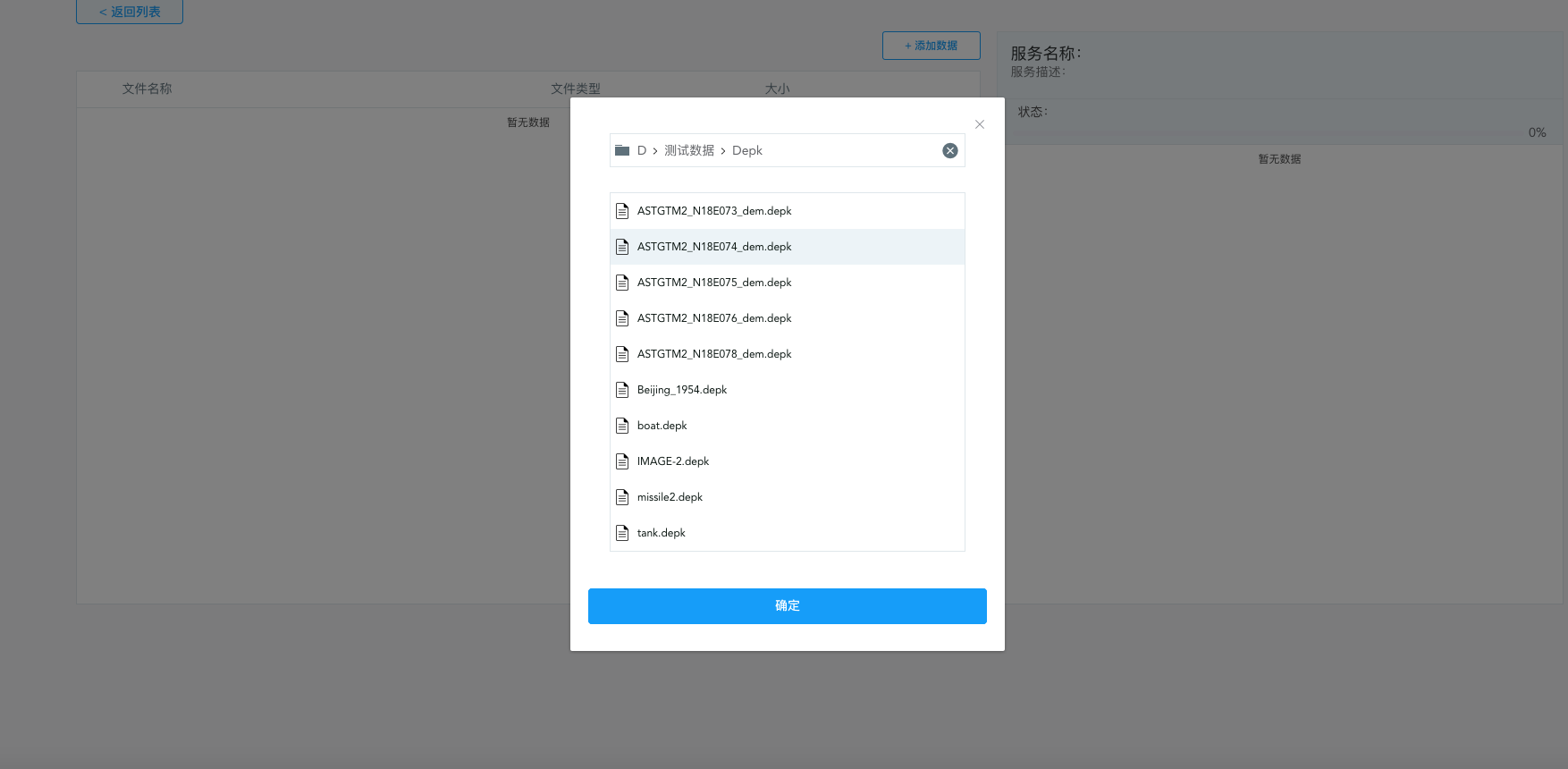Click file icon beside ASTGTM2_N18E076_dem.depk
This screenshot has height=769, width=1568.
(622, 318)
